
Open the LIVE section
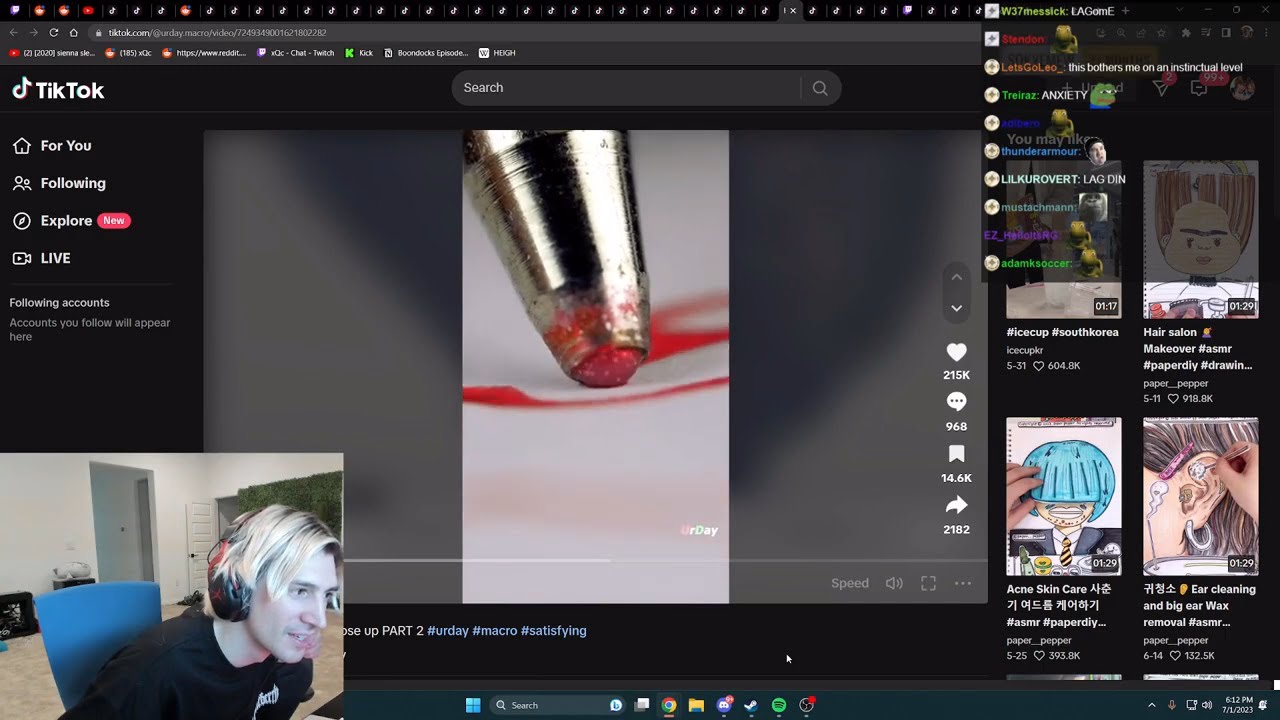(41, 258)
